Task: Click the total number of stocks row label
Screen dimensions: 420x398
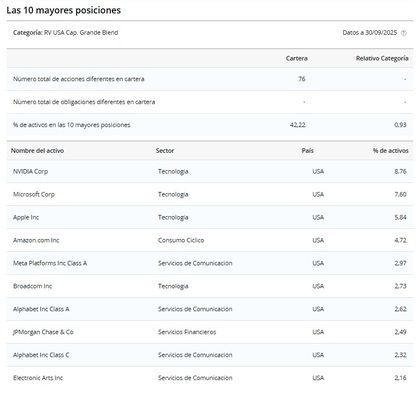Action: pos(79,79)
